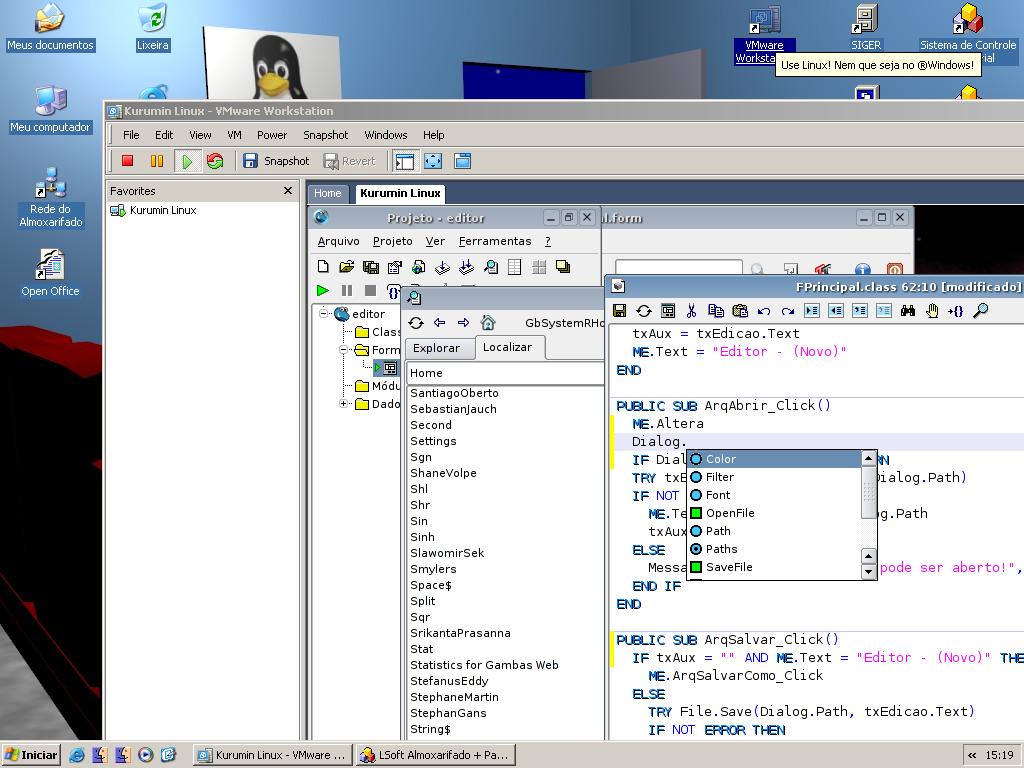1024x768 pixels.
Task: Expand the Dados folder in project tree
Action: pos(344,404)
